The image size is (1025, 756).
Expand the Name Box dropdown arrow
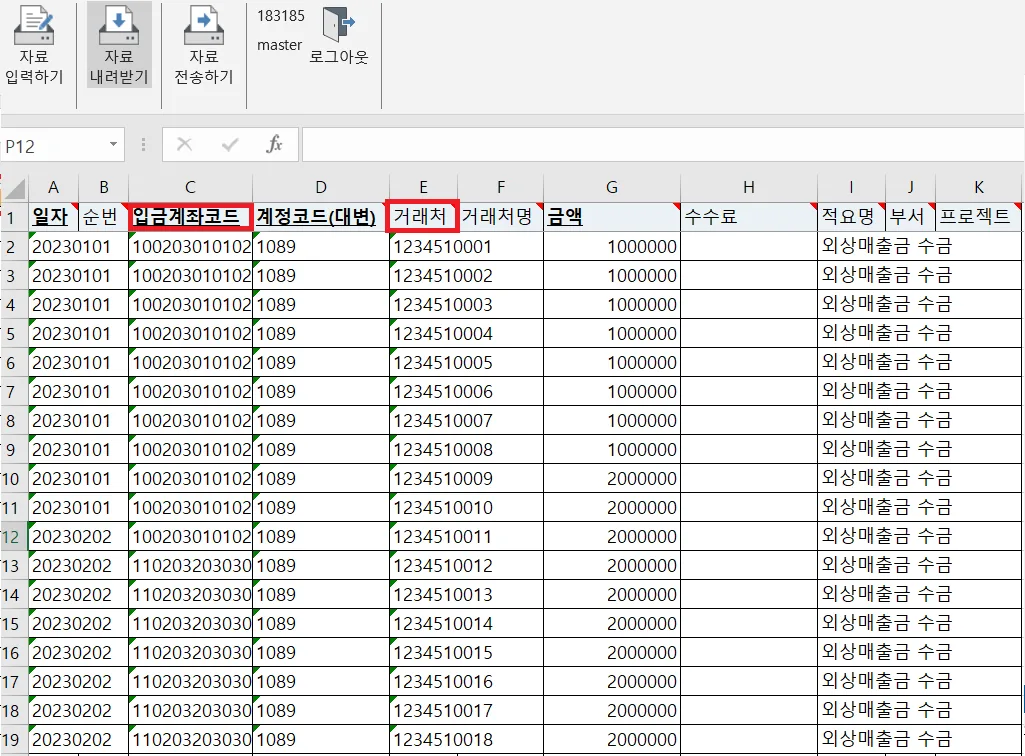pyautogui.click(x=113, y=145)
